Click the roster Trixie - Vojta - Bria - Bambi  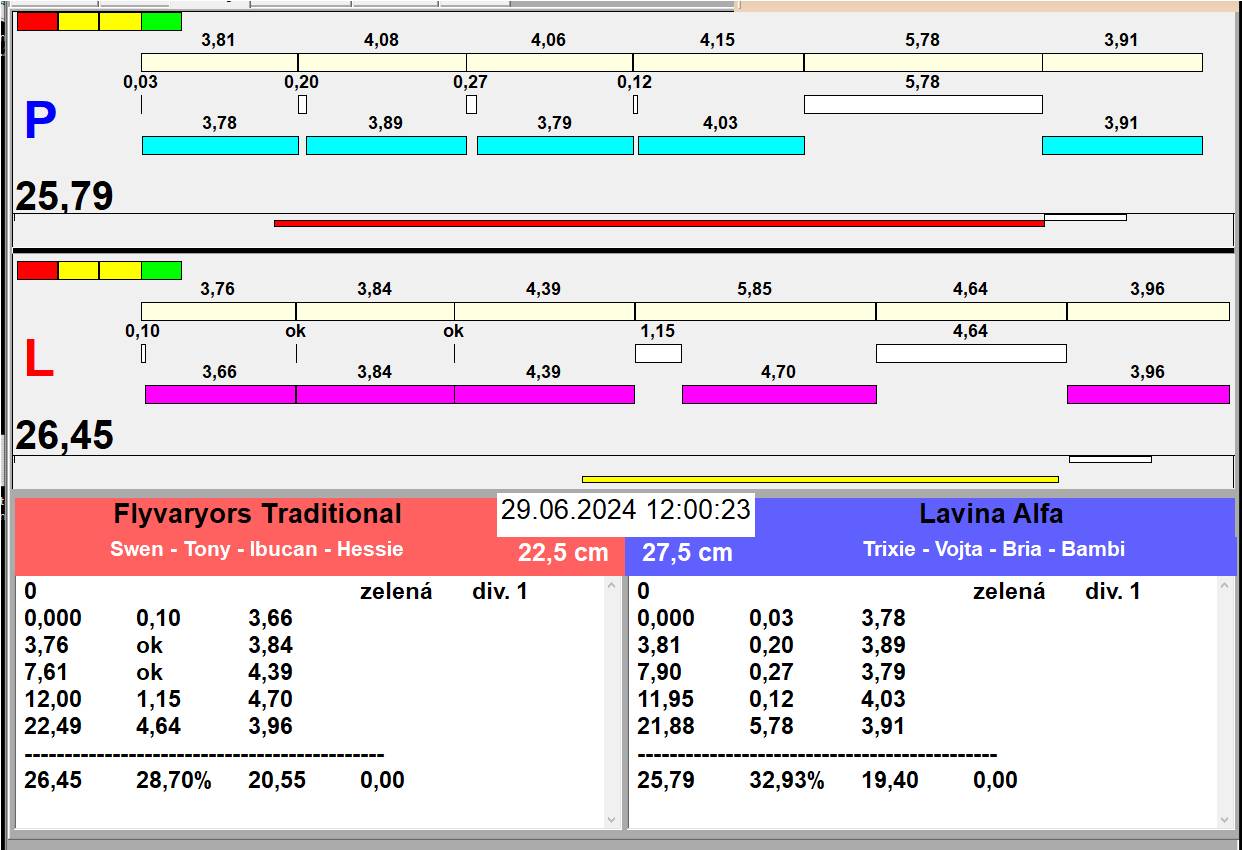pos(994,549)
